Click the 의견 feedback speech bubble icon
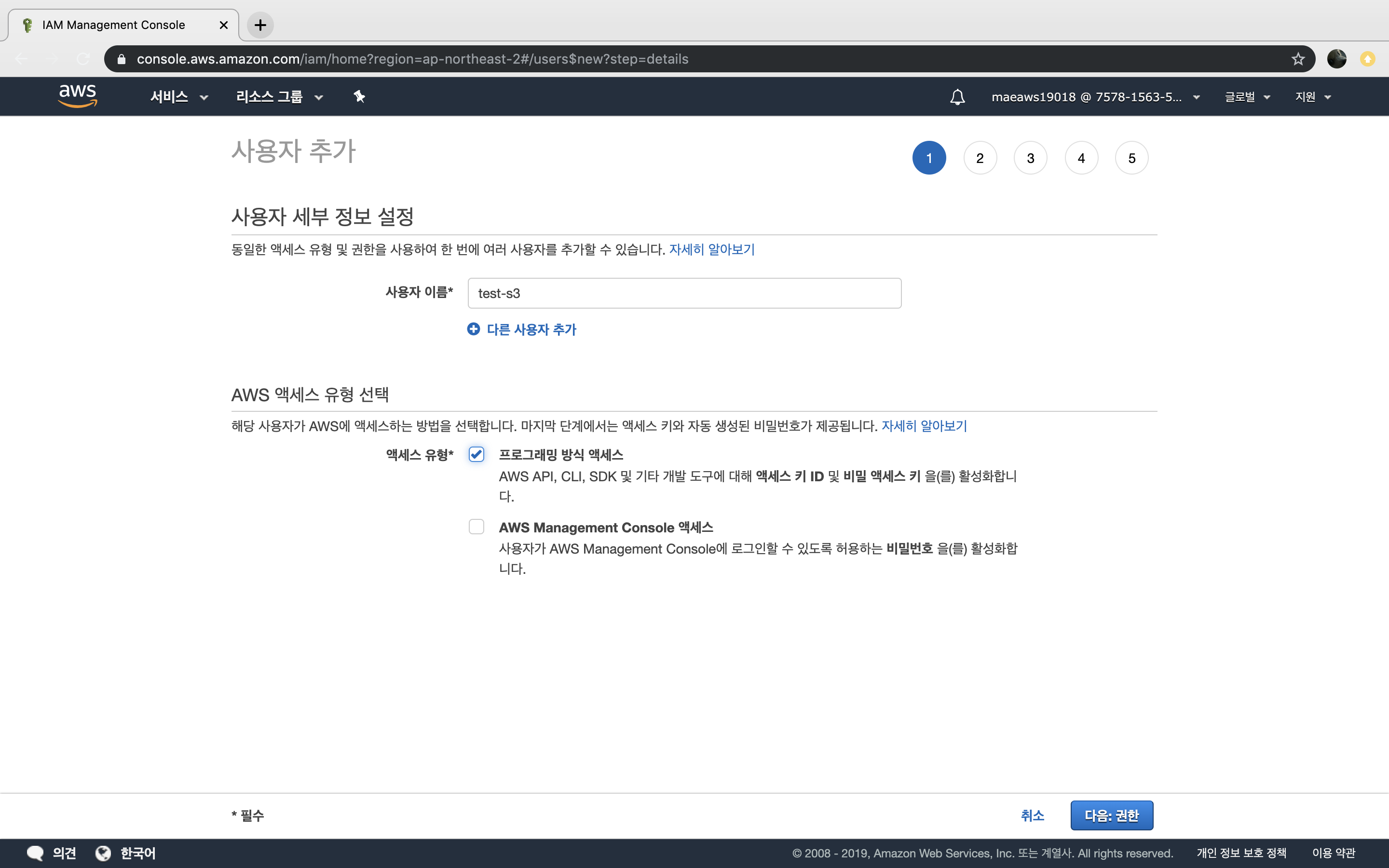The width and height of the screenshot is (1389, 868). click(x=36, y=853)
